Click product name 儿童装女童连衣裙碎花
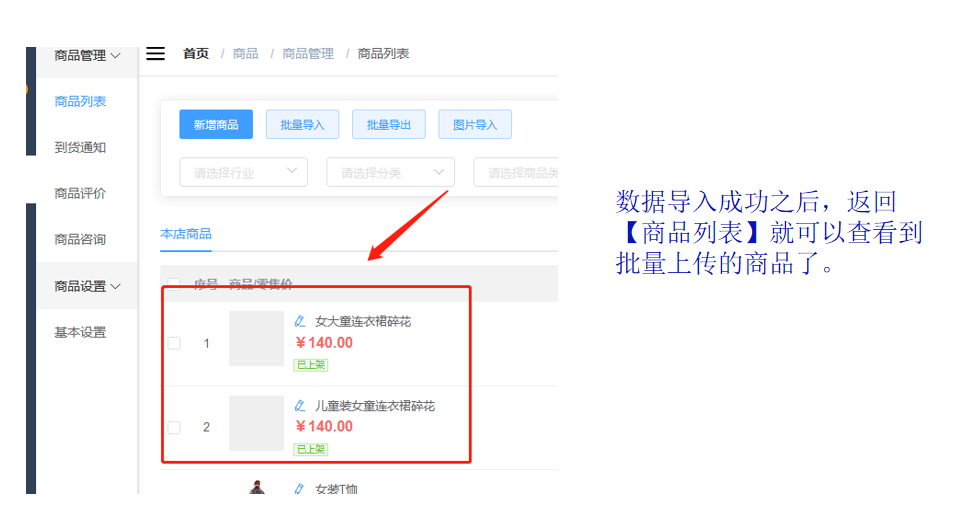 coord(375,406)
